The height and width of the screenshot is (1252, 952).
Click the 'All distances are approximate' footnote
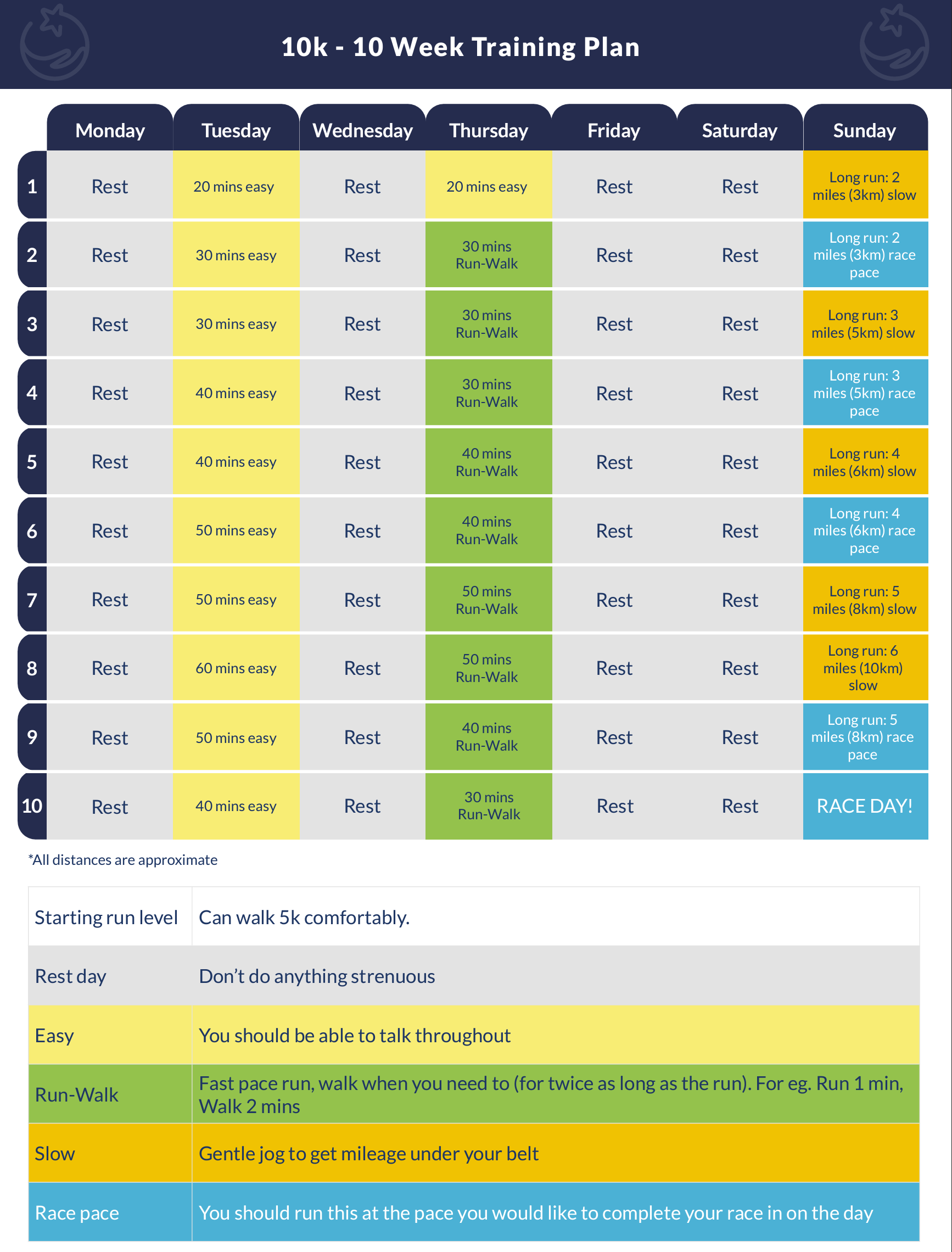click(x=123, y=860)
